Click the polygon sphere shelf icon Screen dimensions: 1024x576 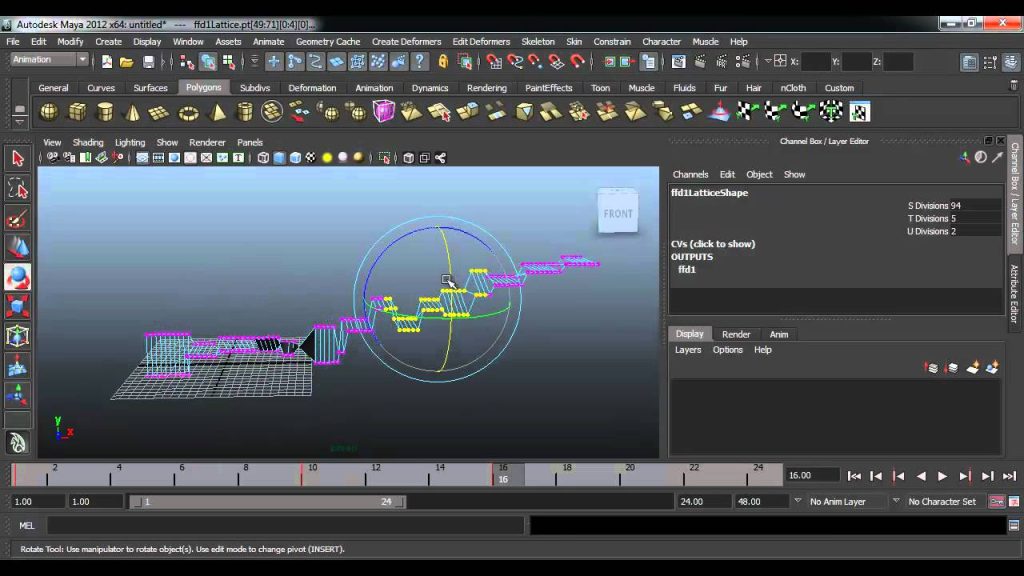(49, 112)
